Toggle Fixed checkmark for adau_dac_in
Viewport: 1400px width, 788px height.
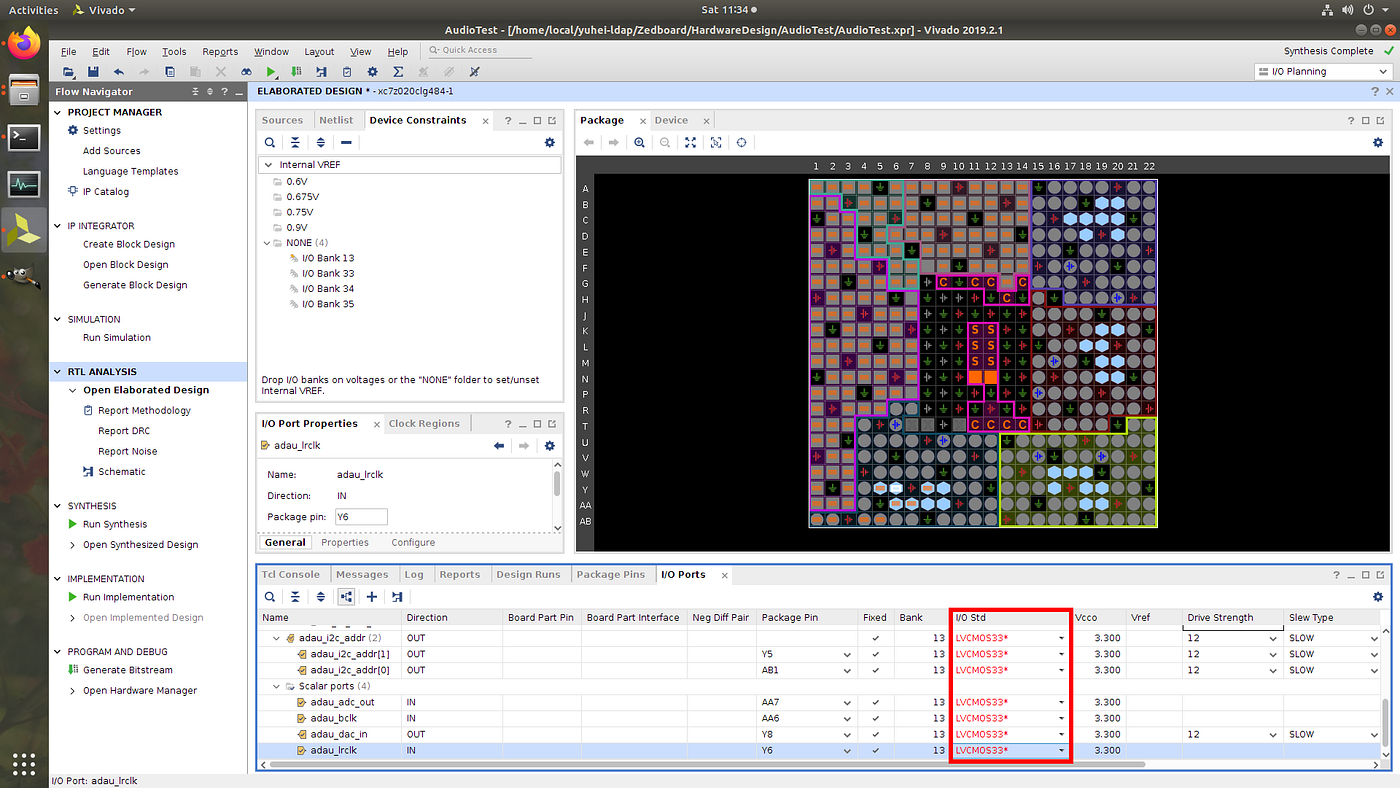coord(875,734)
